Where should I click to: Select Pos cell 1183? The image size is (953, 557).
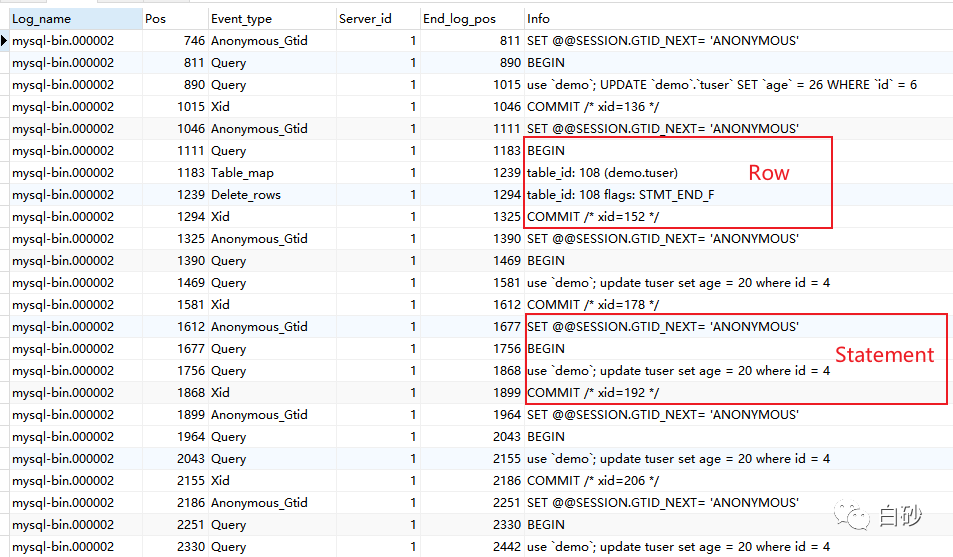[175, 173]
